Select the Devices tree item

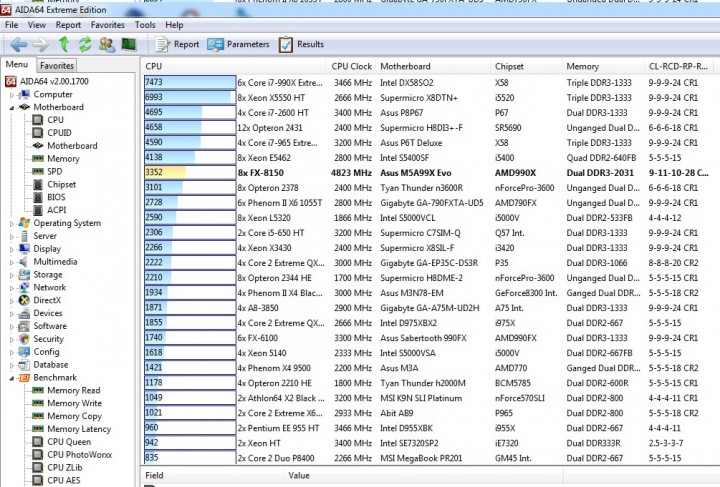(x=48, y=313)
